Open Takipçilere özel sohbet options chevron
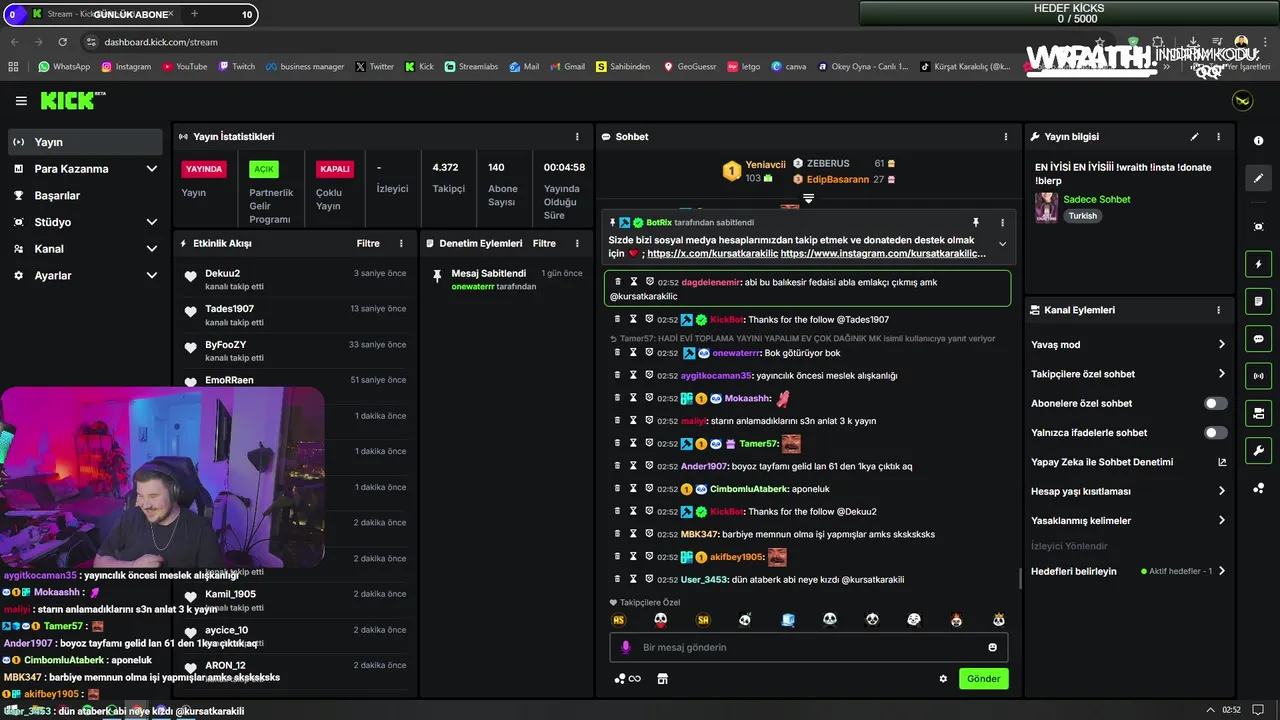 point(1221,374)
